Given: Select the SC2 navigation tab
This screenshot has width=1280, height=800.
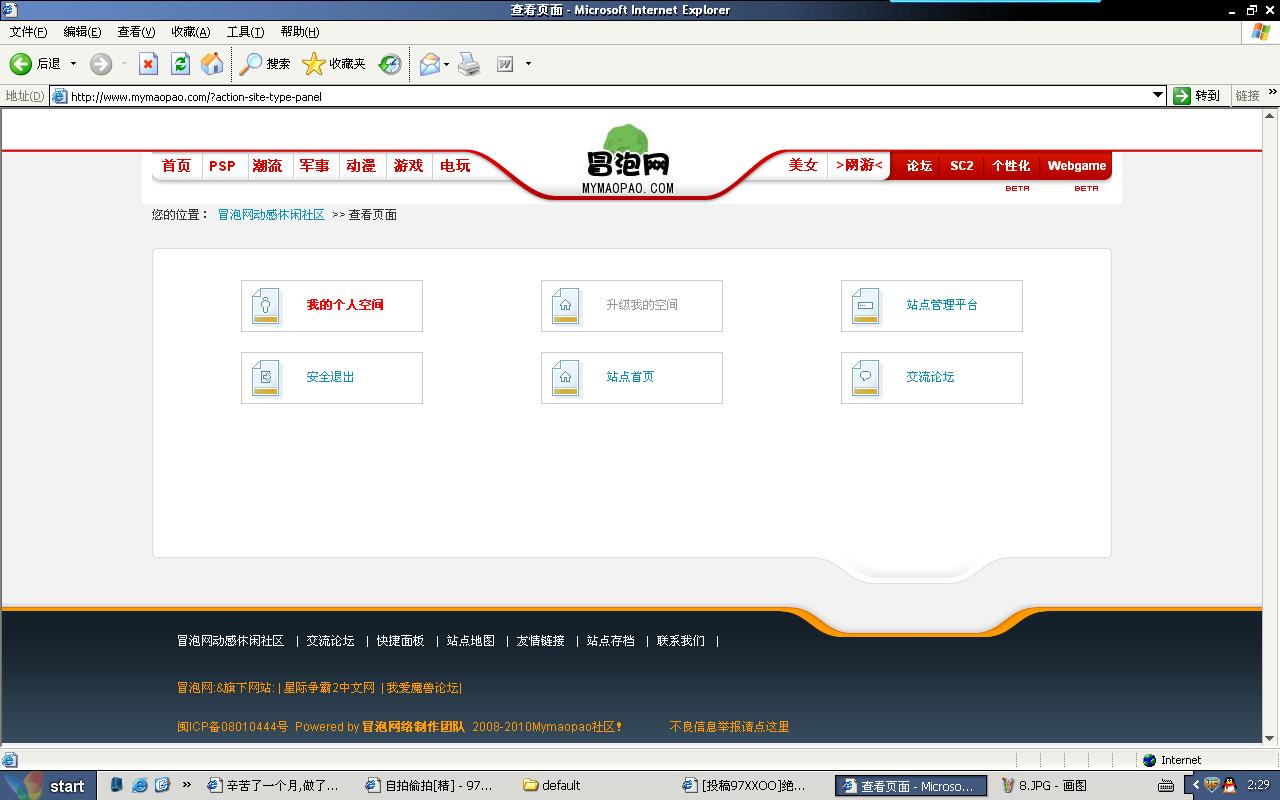Looking at the screenshot, I should click(x=962, y=166).
